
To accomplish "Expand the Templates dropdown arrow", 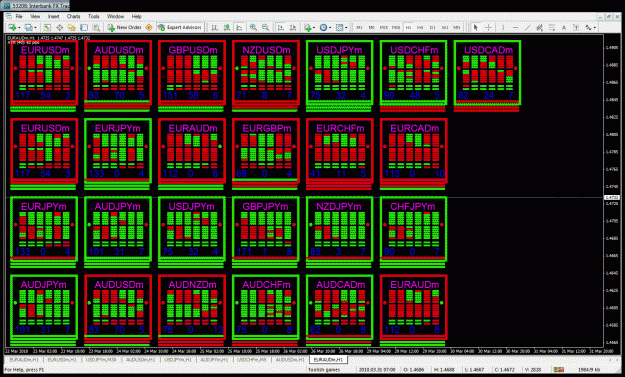I will pos(346,27).
